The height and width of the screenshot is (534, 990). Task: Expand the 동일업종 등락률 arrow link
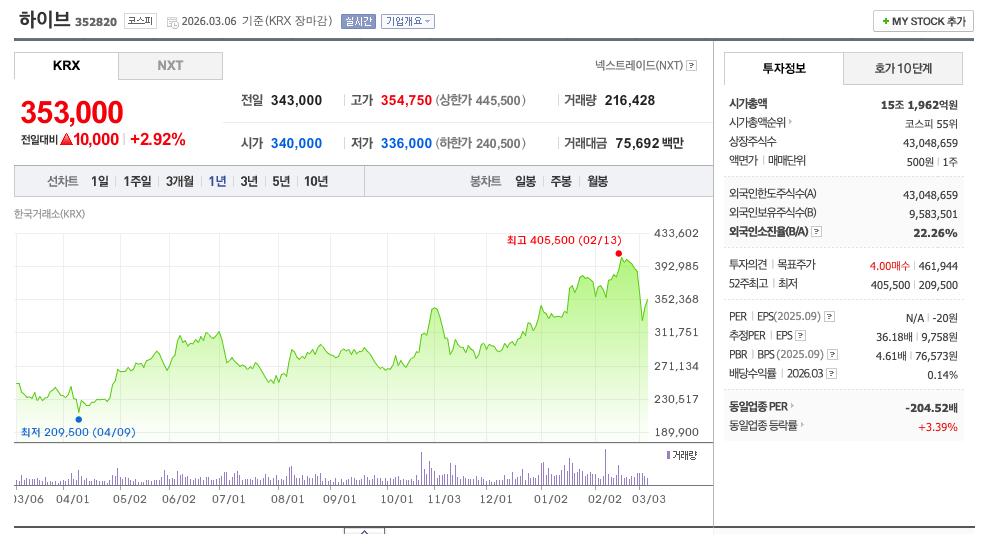[802, 425]
